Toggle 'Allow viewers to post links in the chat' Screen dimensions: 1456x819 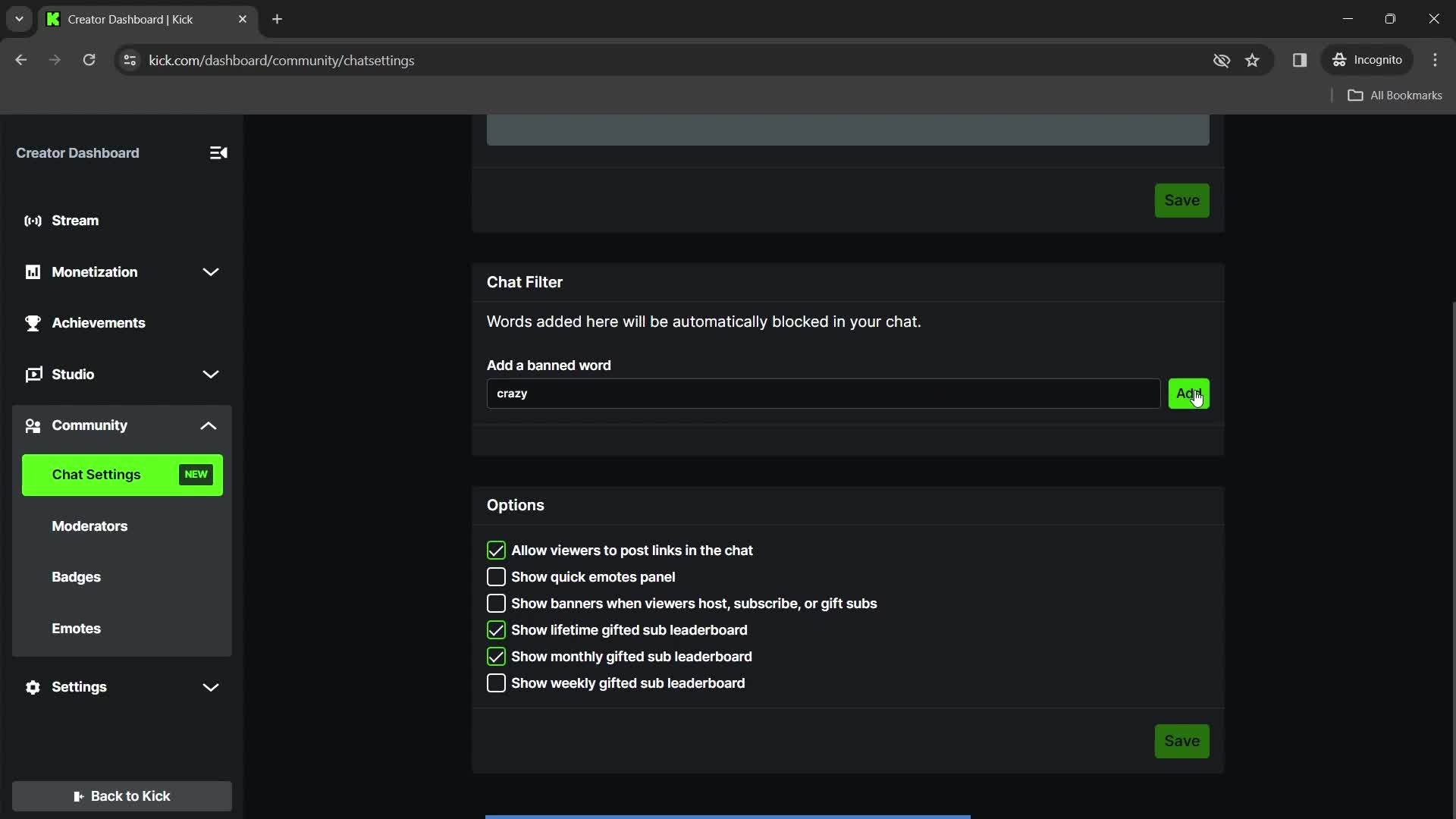click(x=495, y=550)
